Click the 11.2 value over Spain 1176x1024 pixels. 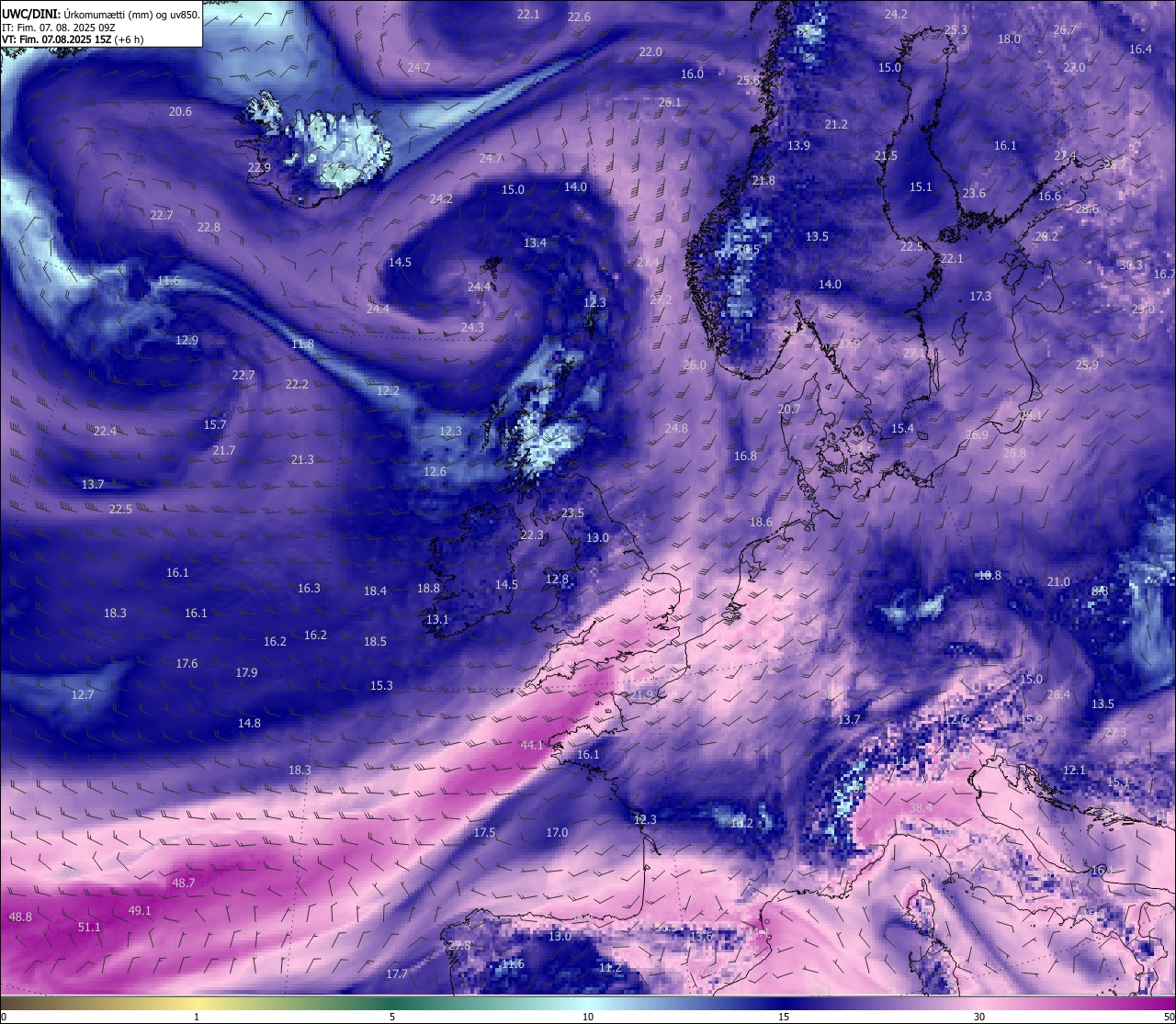pyautogui.click(x=610, y=967)
